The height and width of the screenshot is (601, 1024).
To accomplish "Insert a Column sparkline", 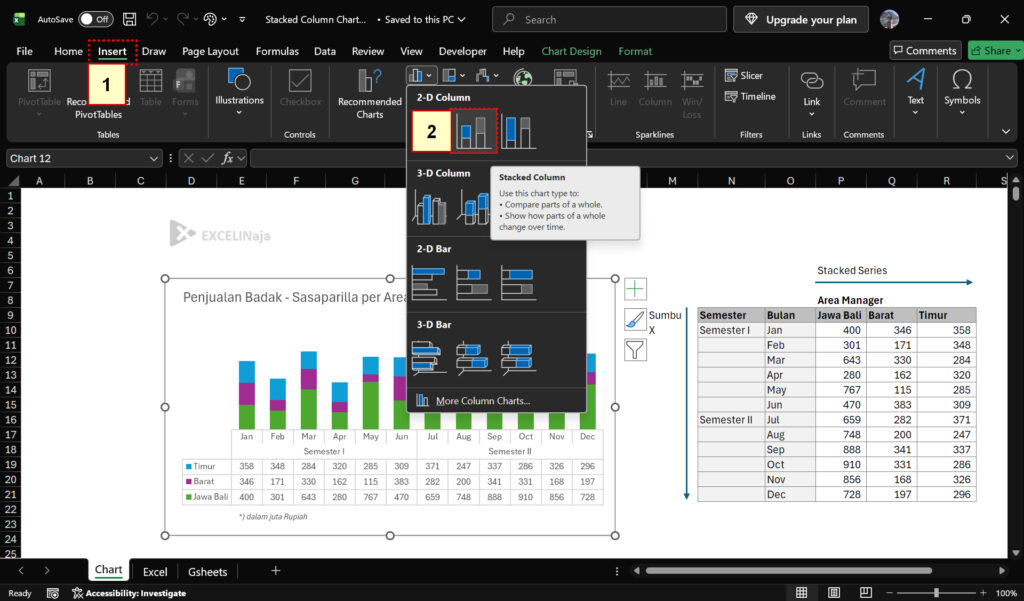I will [655, 89].
